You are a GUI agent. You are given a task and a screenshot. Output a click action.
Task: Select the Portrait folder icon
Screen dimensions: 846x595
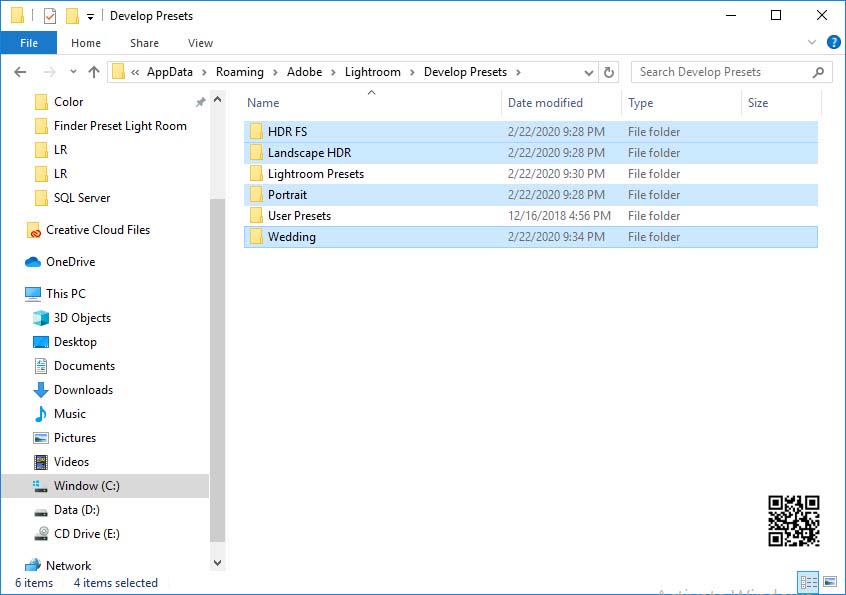(256, 194)
